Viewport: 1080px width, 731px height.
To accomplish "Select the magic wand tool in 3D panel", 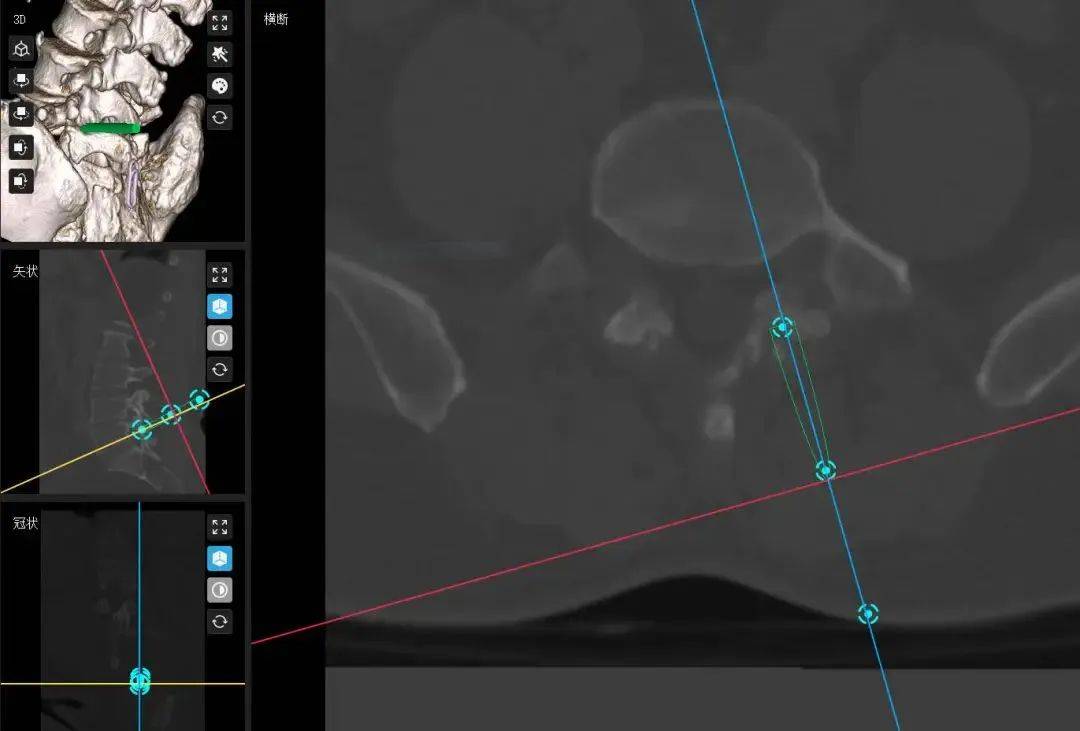I will point(220,54).
